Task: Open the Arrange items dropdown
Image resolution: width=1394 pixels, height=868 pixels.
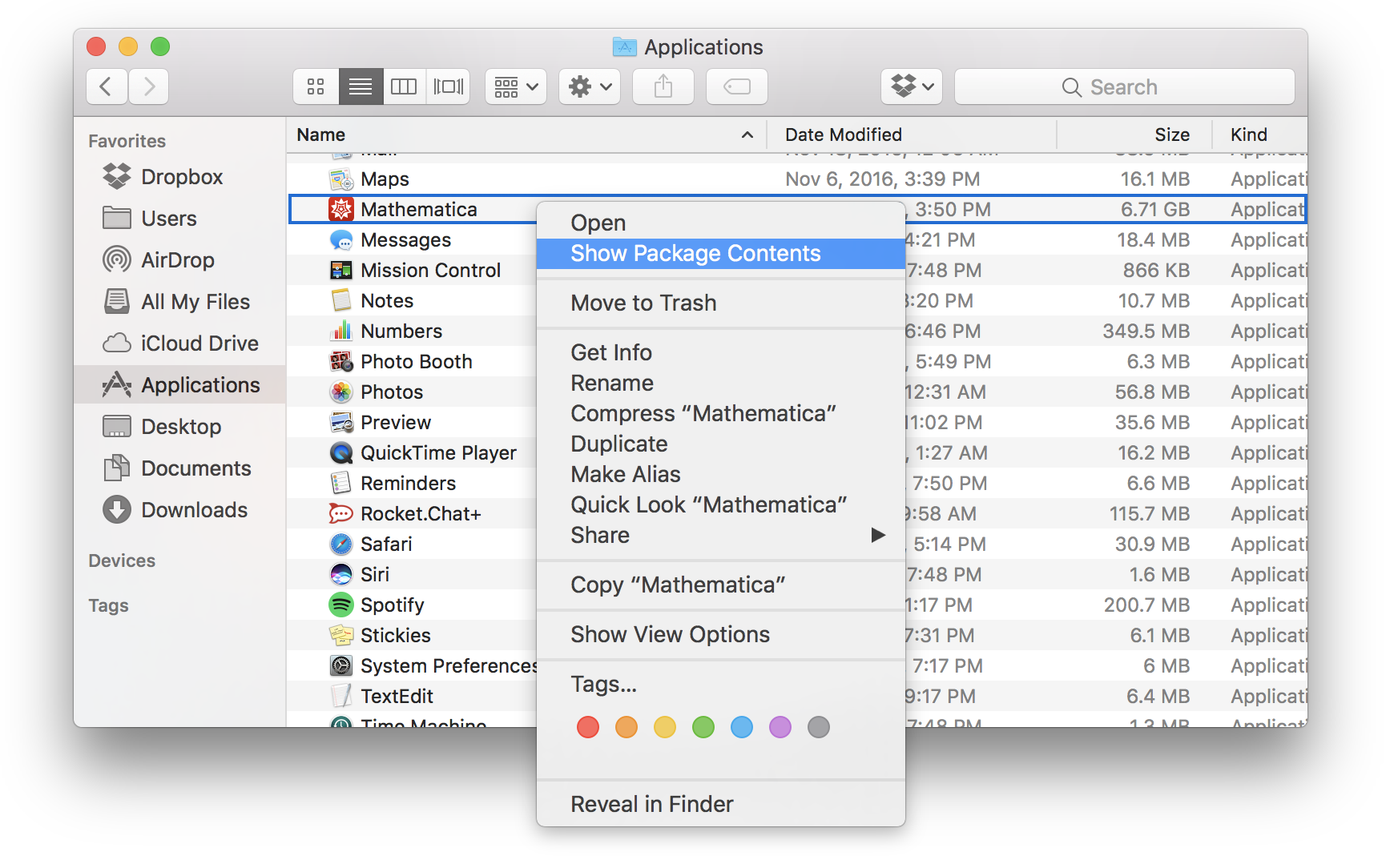Action: pyautogui.click(x=516, y=86)
